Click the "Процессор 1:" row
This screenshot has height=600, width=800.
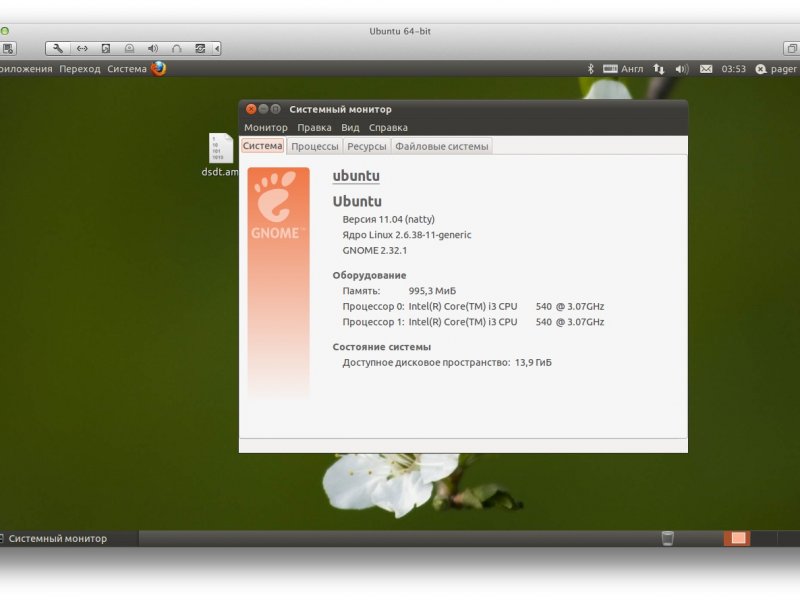473,322
